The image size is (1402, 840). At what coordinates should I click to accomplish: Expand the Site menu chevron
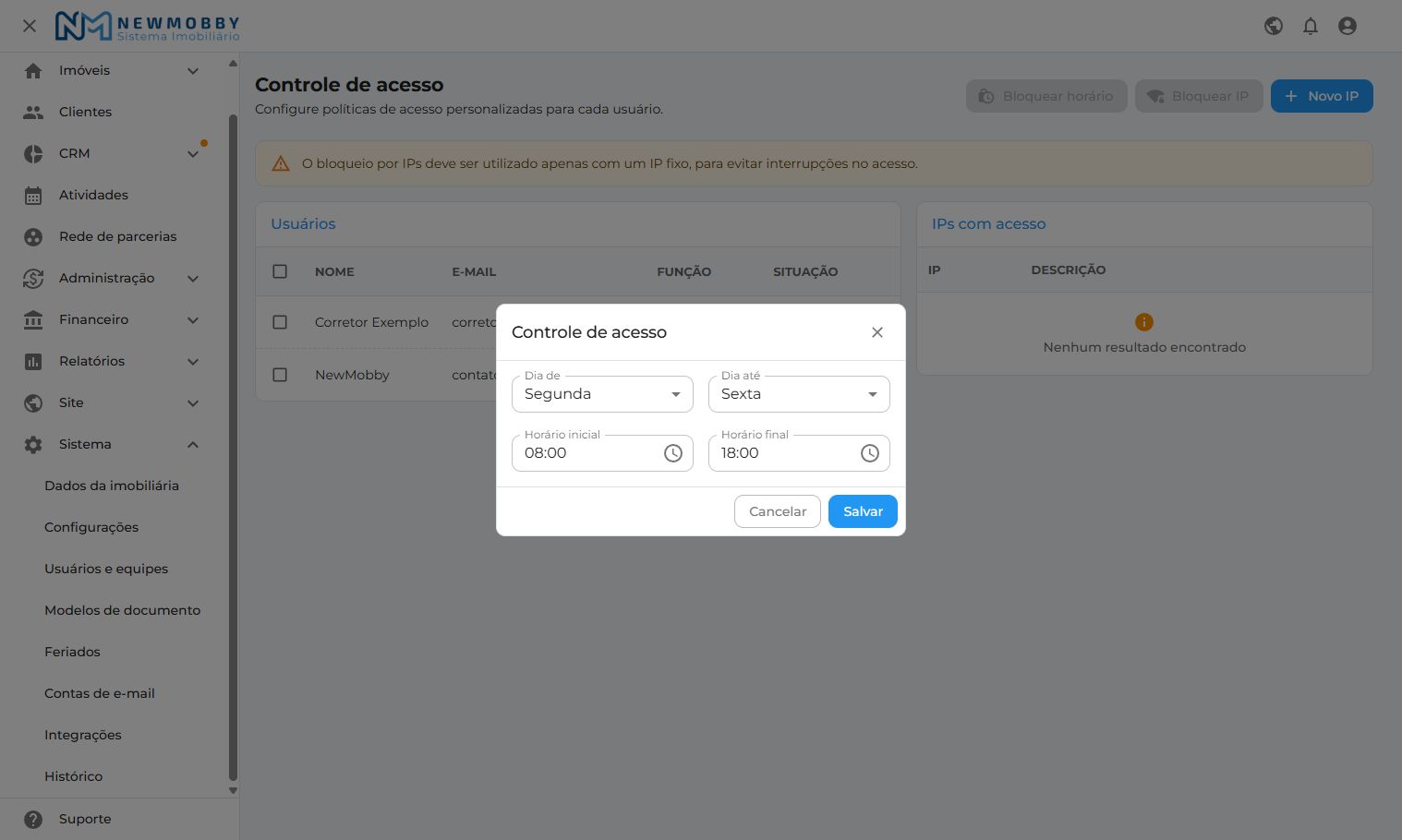coord(193,402)
